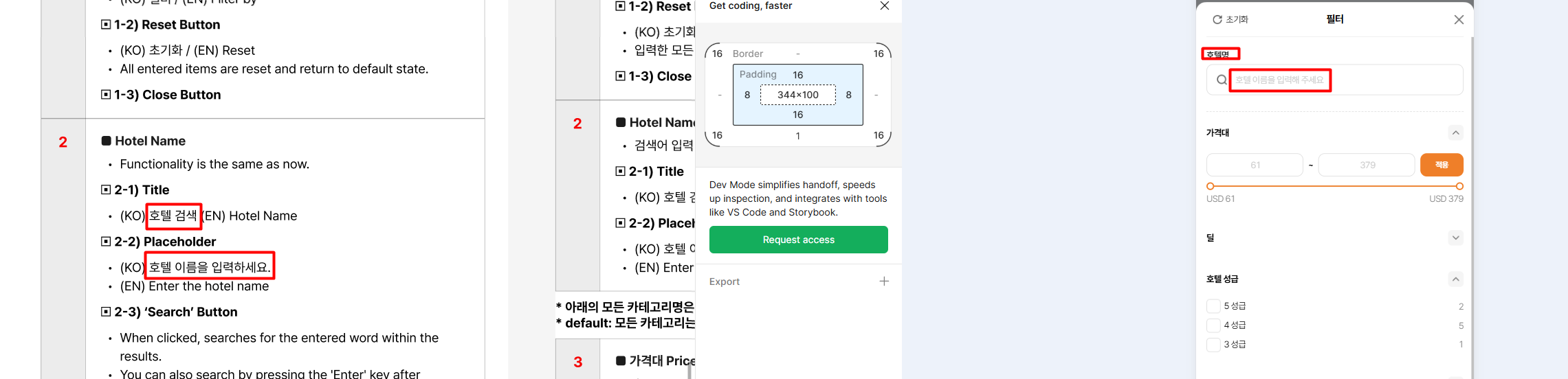Check the 5 성급 checkbox

click(1213, 306)
